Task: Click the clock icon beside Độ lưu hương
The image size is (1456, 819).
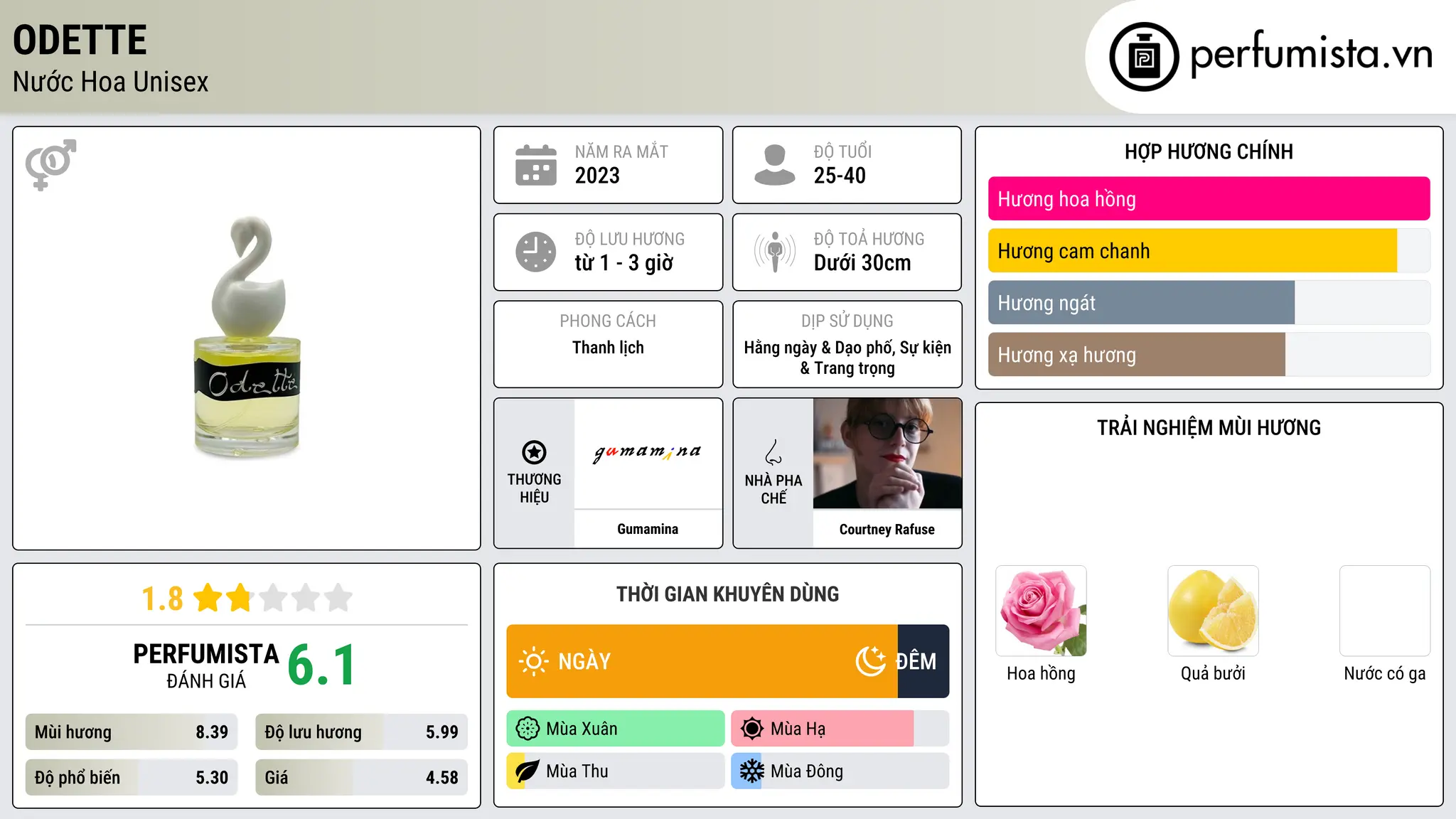Action: pyautogui.click(x=536, y=252)
